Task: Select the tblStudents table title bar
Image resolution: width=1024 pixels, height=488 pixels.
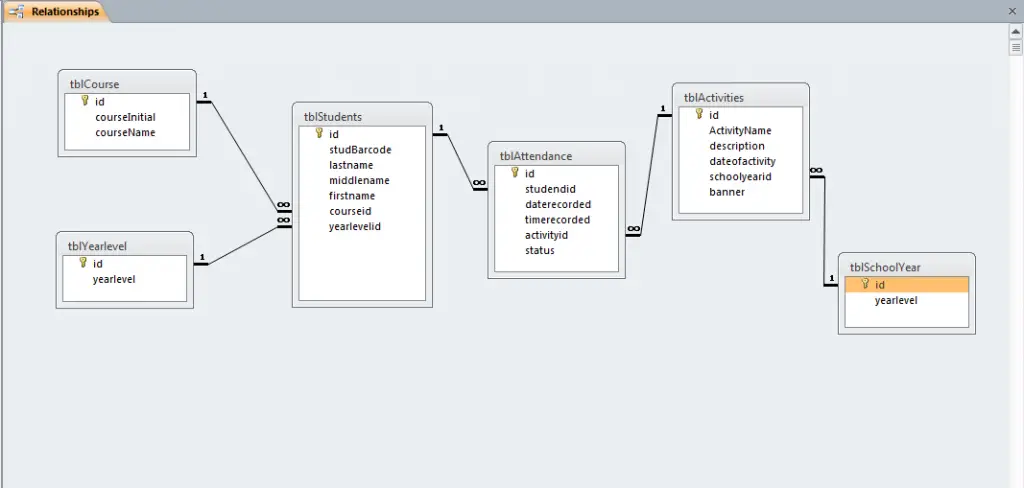Action: (362, 117)
